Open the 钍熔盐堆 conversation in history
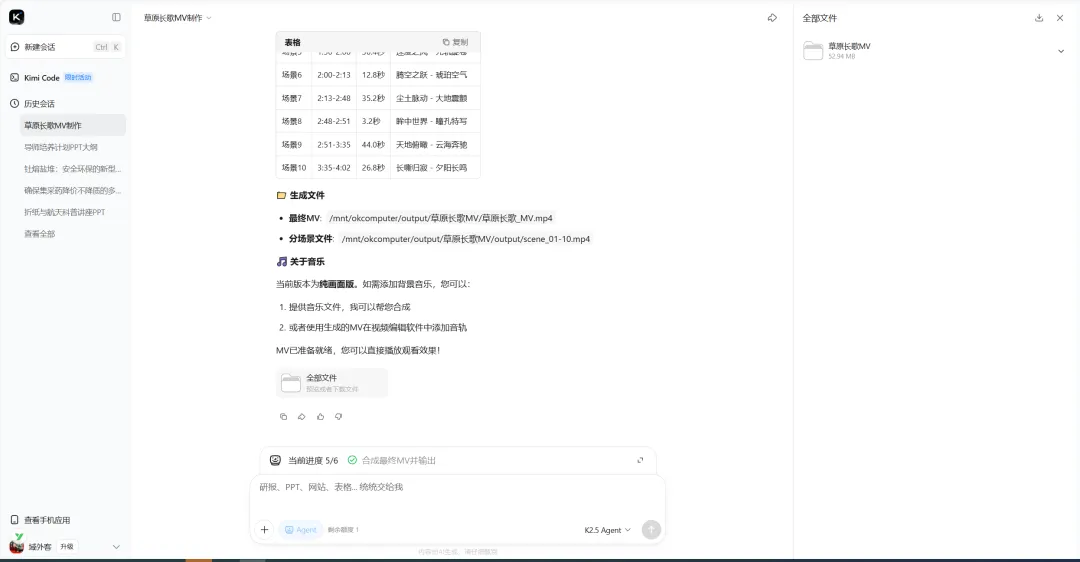1080x562 pixels. [x=72, y=169]
